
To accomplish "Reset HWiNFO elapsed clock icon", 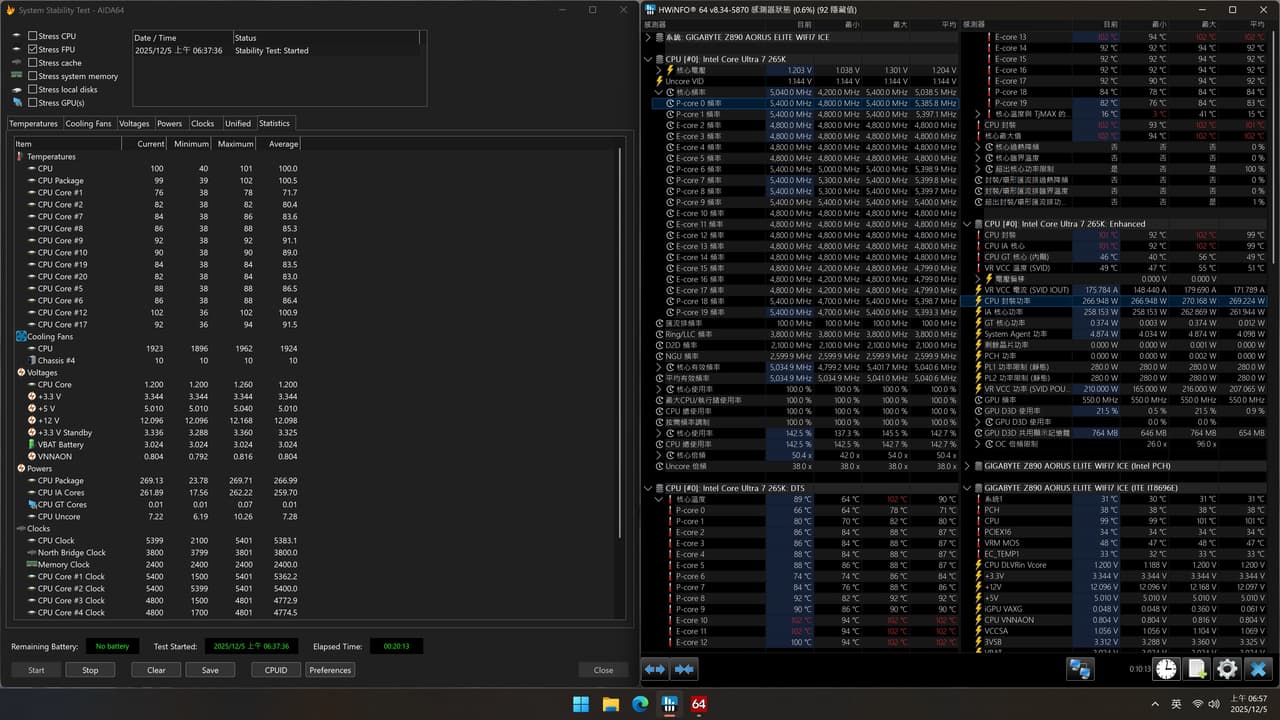I will 1166,669.
